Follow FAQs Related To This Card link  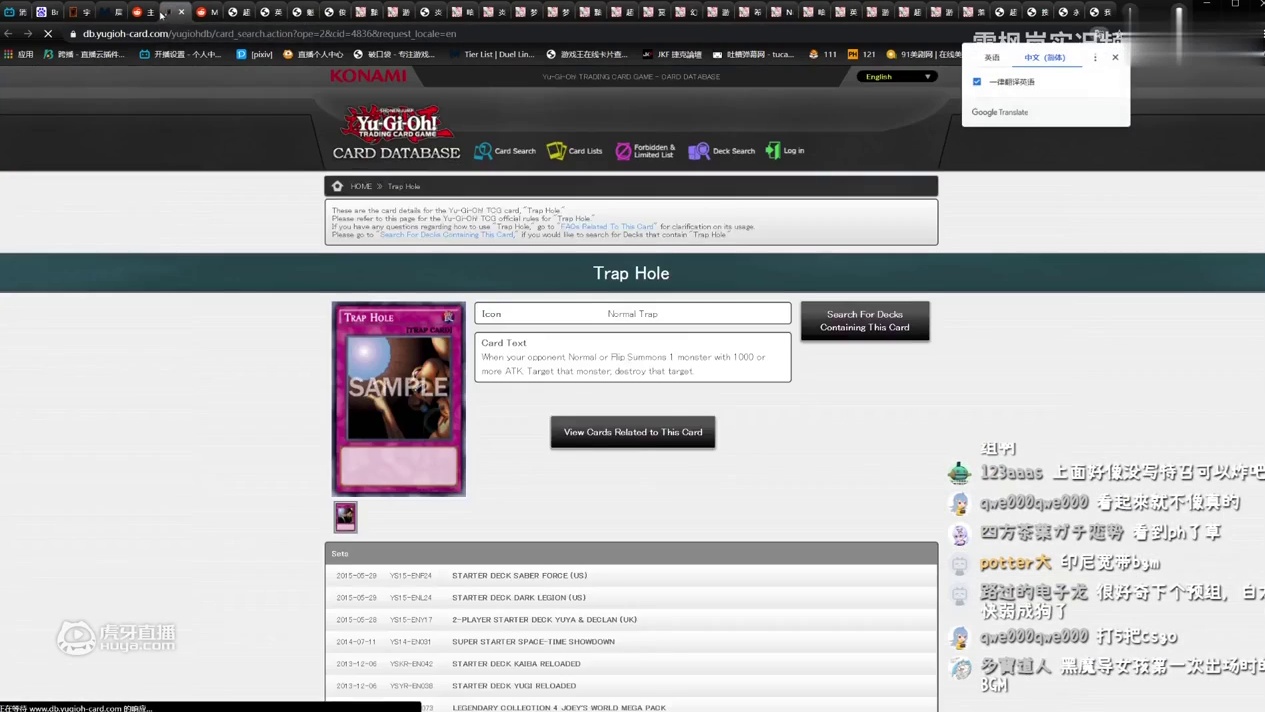607,227
